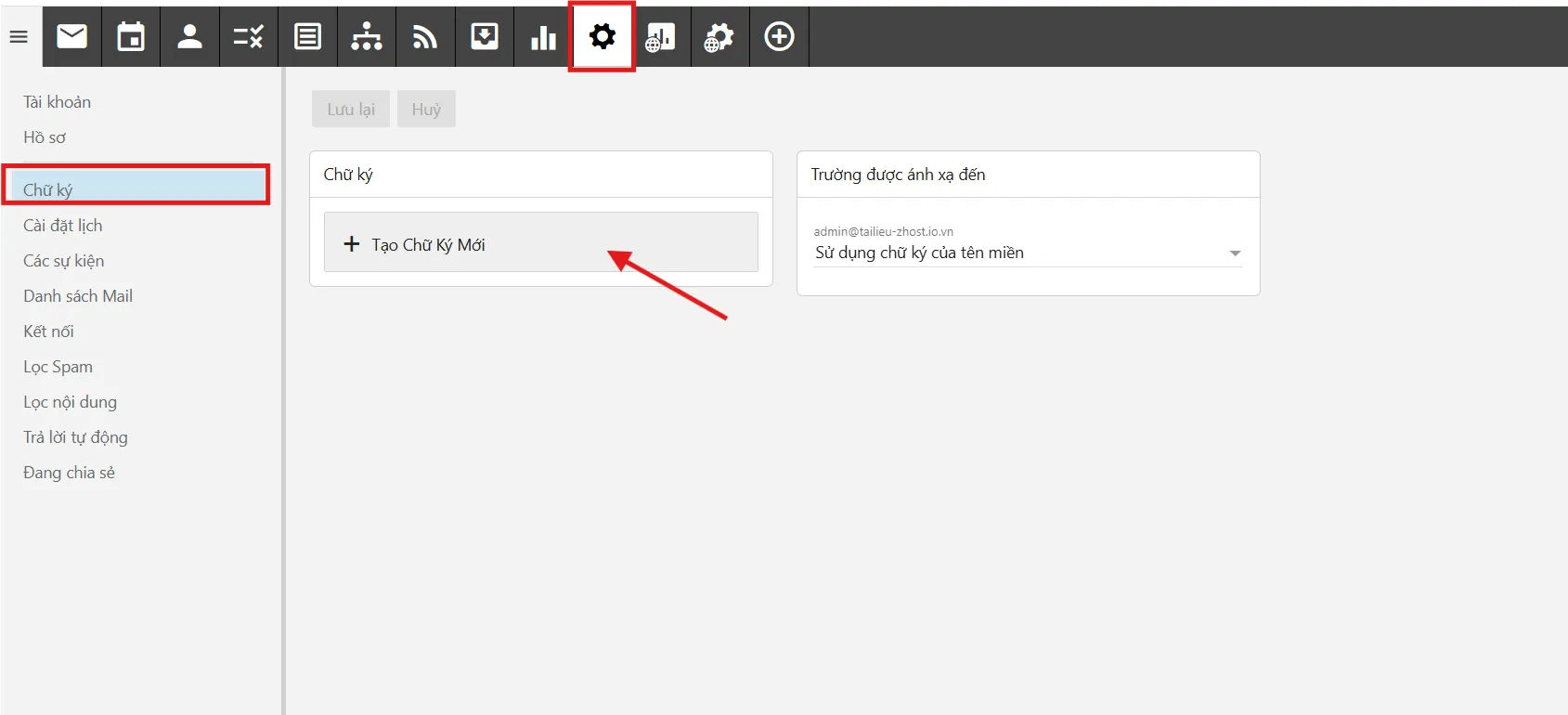Open the Reports bar chart icon
The height and width of the screenshot is (715, 1568).
click(x=543, y=37)
